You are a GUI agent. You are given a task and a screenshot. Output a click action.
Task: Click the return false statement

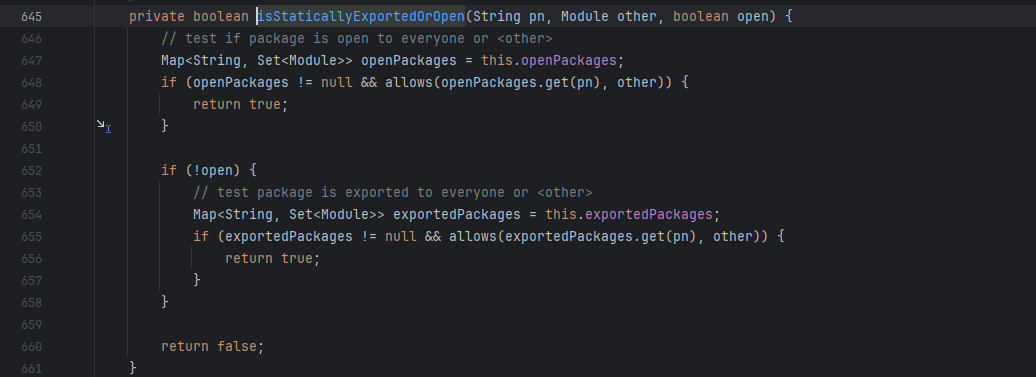[212, 347]
